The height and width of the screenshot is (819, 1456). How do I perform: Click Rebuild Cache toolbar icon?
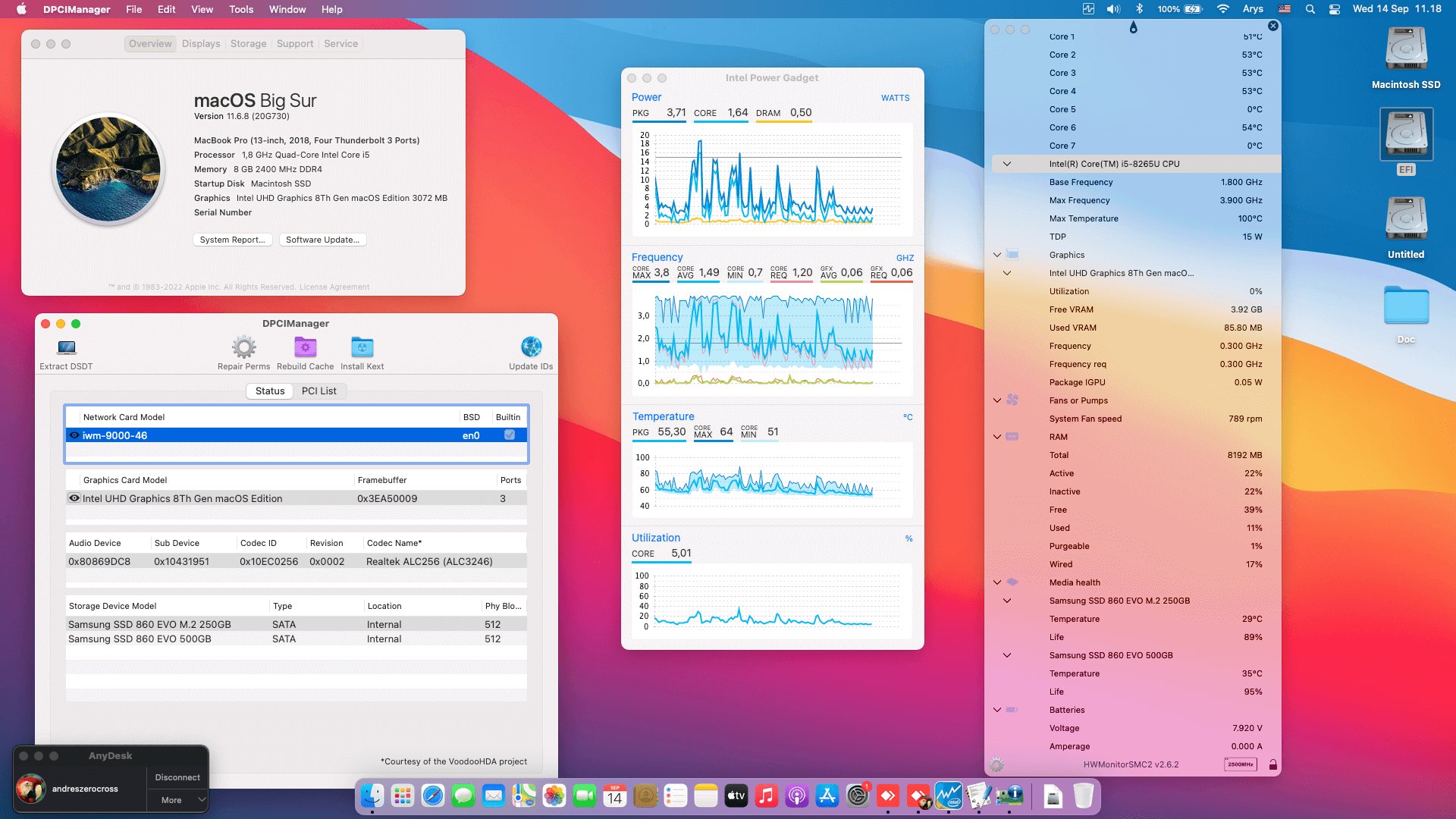(305, 354)
